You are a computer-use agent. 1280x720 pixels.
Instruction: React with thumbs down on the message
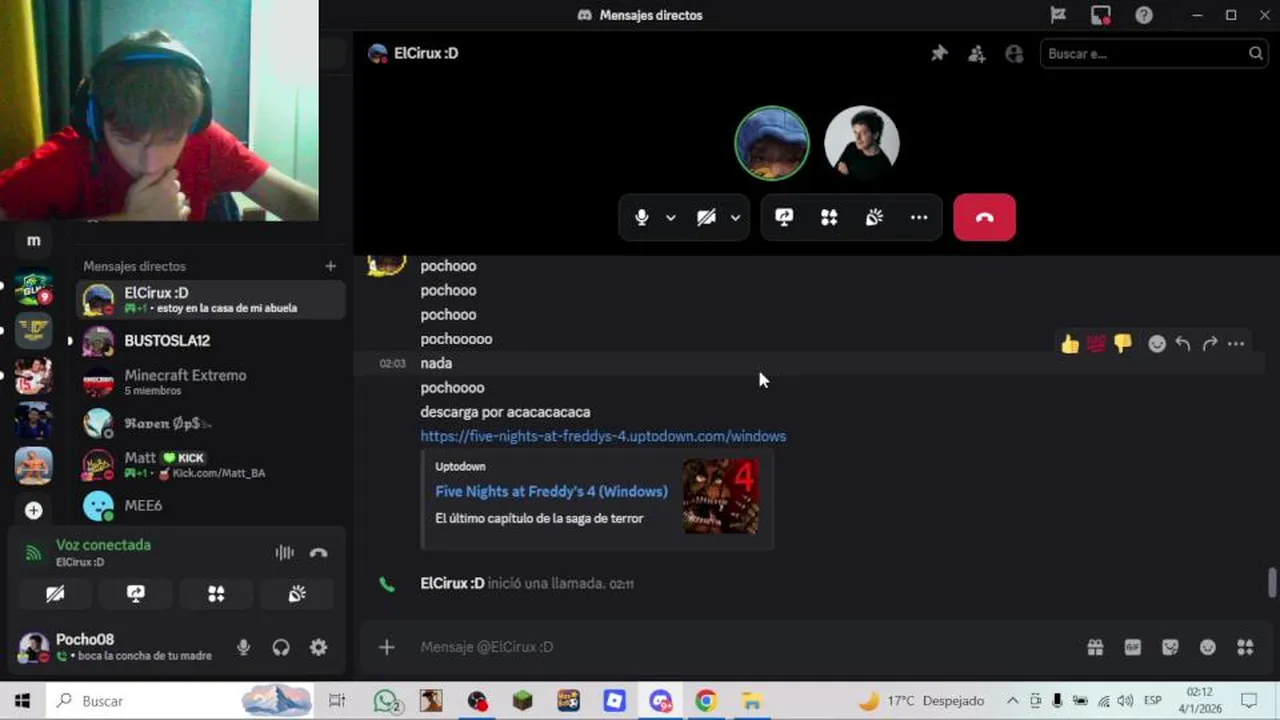pyautogui.click(x=1122, y=344)
